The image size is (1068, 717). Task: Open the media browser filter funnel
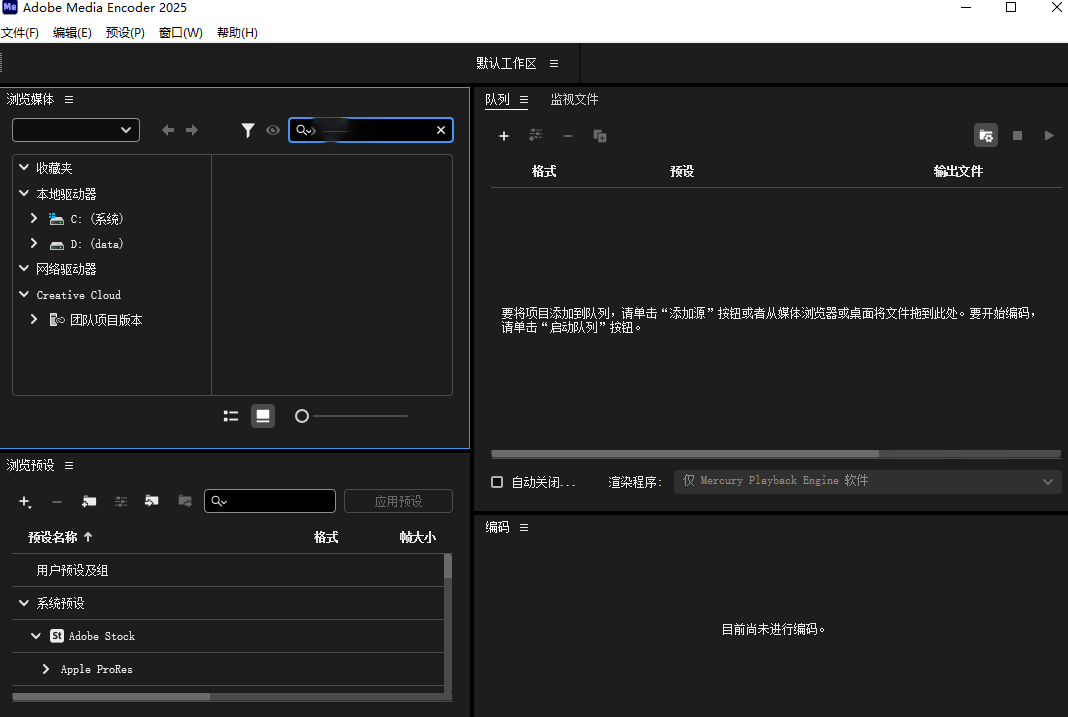click(x=248, y=130)
